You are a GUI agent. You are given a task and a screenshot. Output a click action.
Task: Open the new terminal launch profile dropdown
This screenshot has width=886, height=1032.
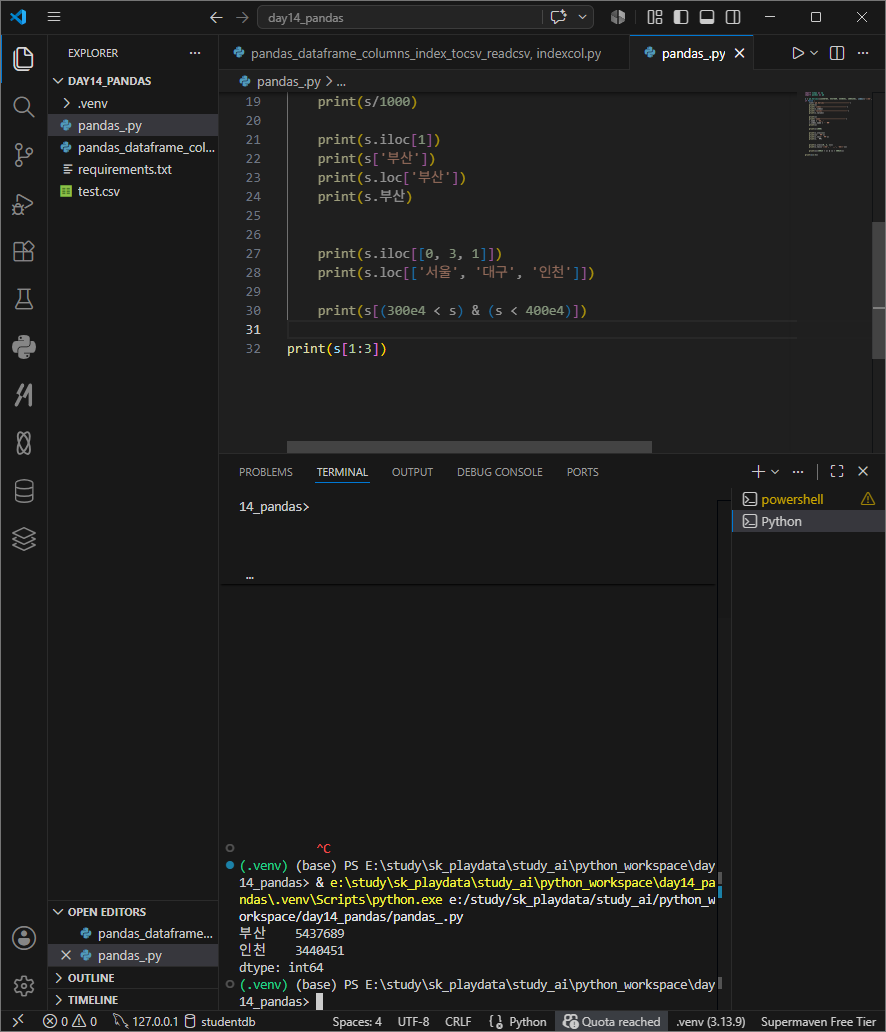pos(775,471)
